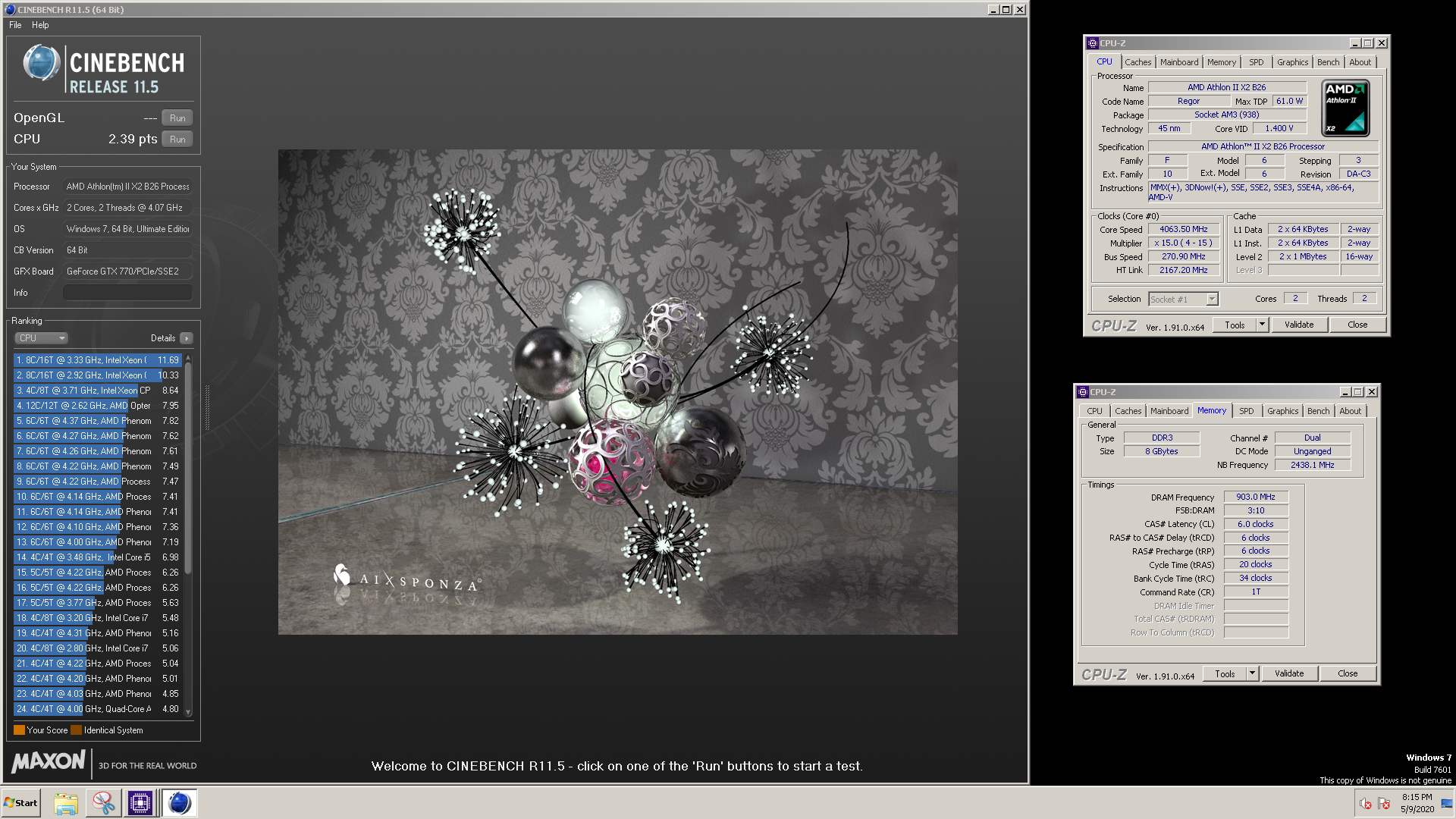The width and height of the screenshot is (1456, 819).
Task: Switch to CPU-Z on the taskbar
Action: coord(140,803)
